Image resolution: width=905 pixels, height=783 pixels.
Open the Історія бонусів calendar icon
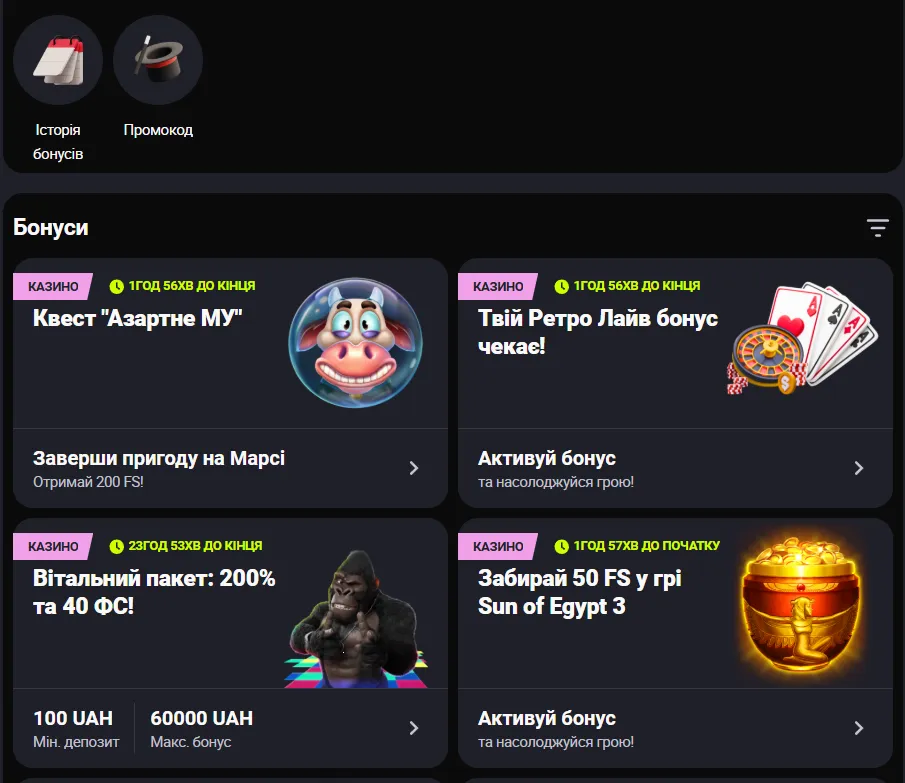tap(58, 60)
